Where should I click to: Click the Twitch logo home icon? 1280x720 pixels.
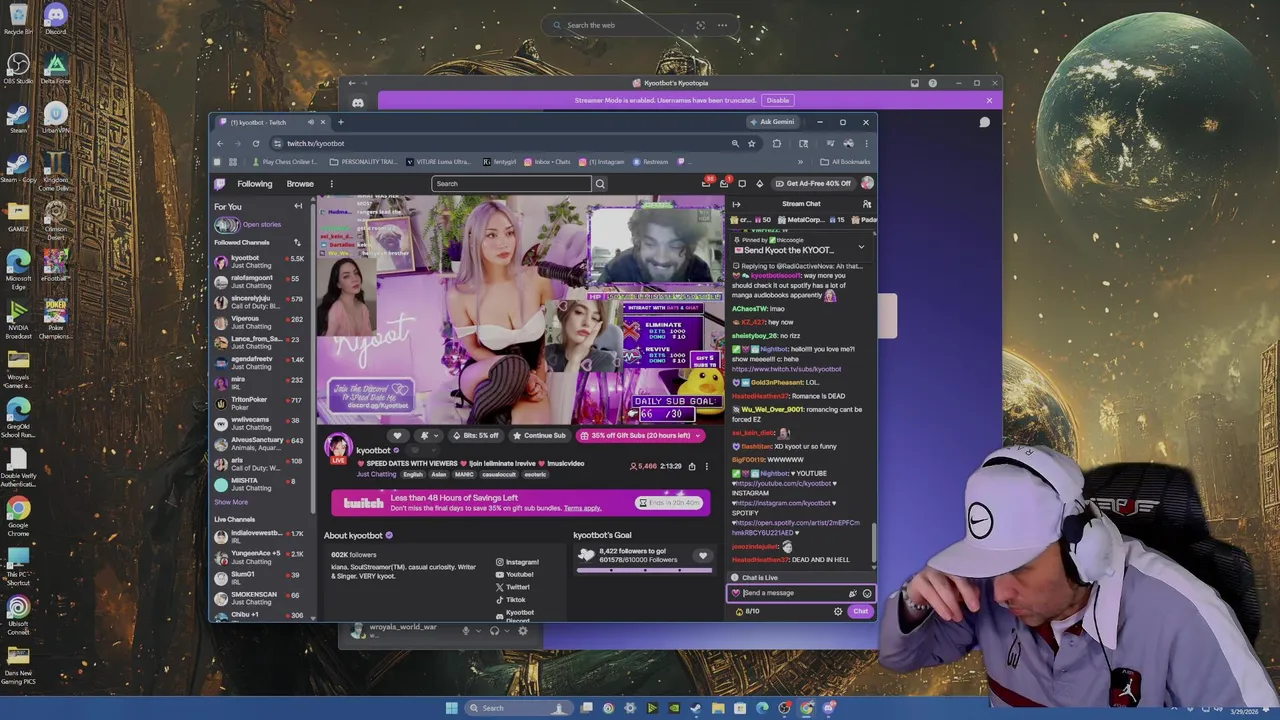(220, 184)
